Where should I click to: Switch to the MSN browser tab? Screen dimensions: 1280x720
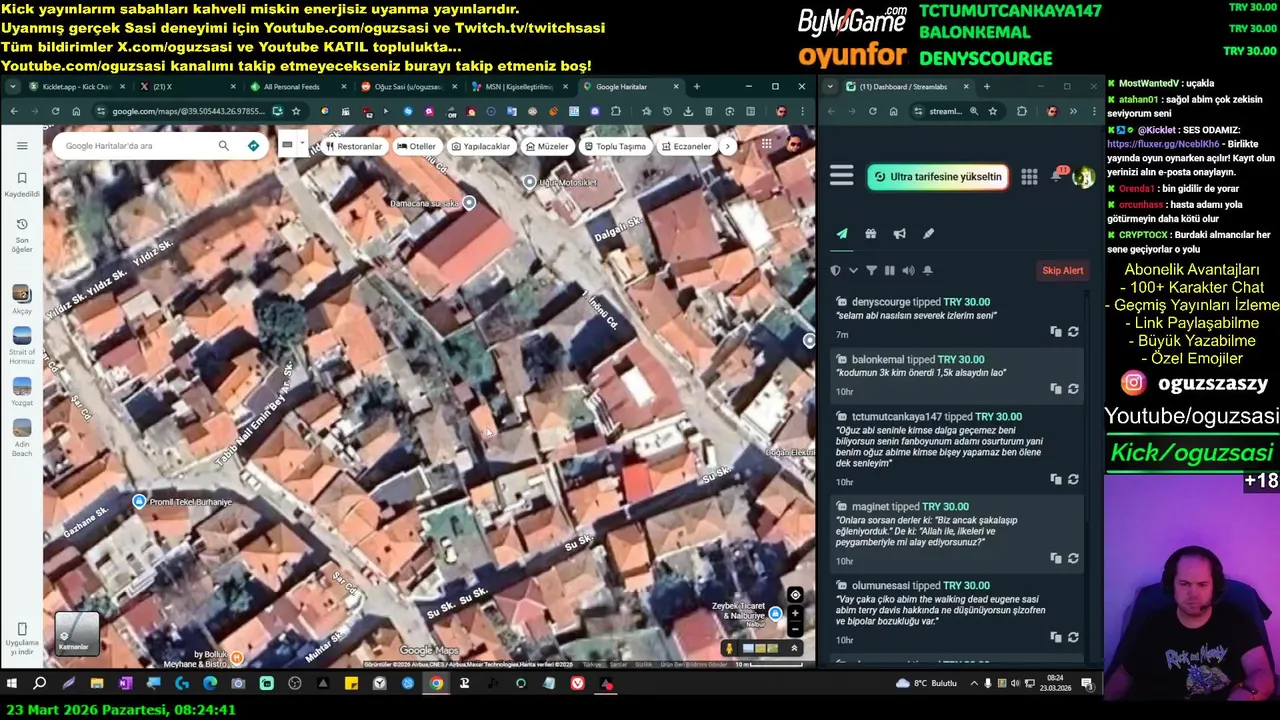point(517,87)
